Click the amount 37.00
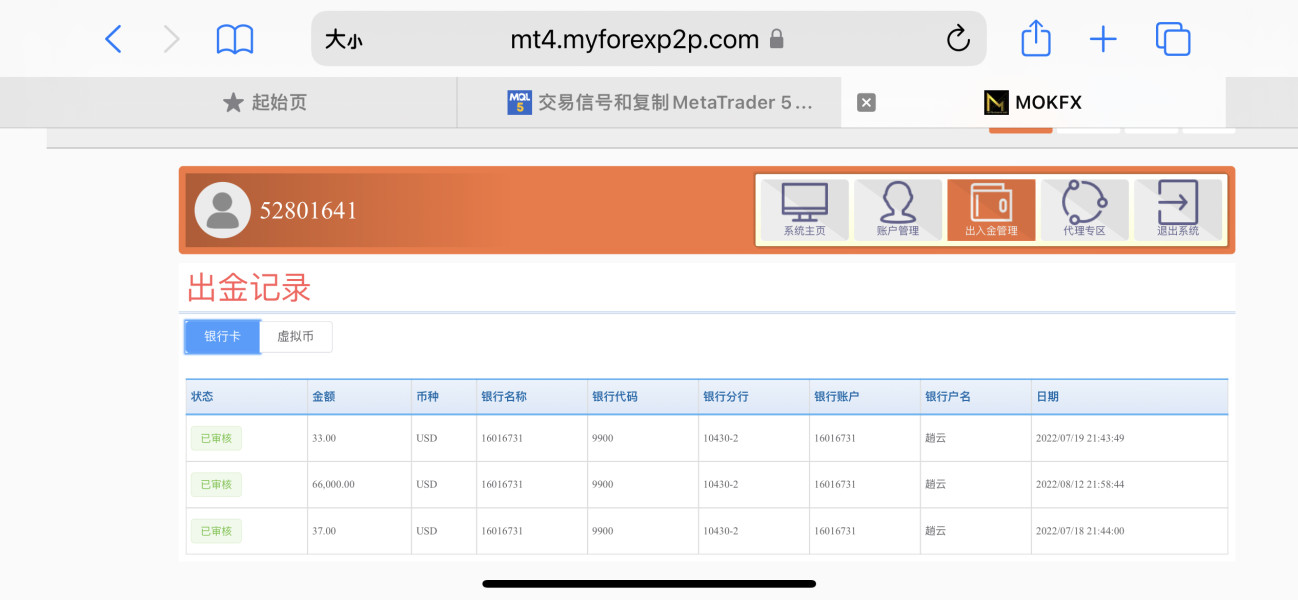This screenshot has width=1298, height=600. [324, 531]
